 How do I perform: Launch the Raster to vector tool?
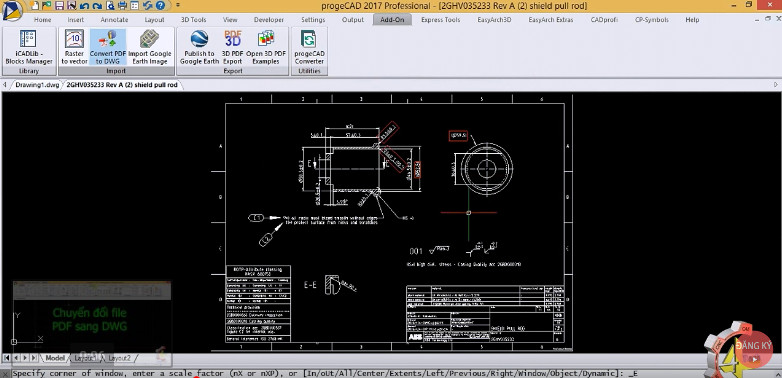tap(74, 48)
